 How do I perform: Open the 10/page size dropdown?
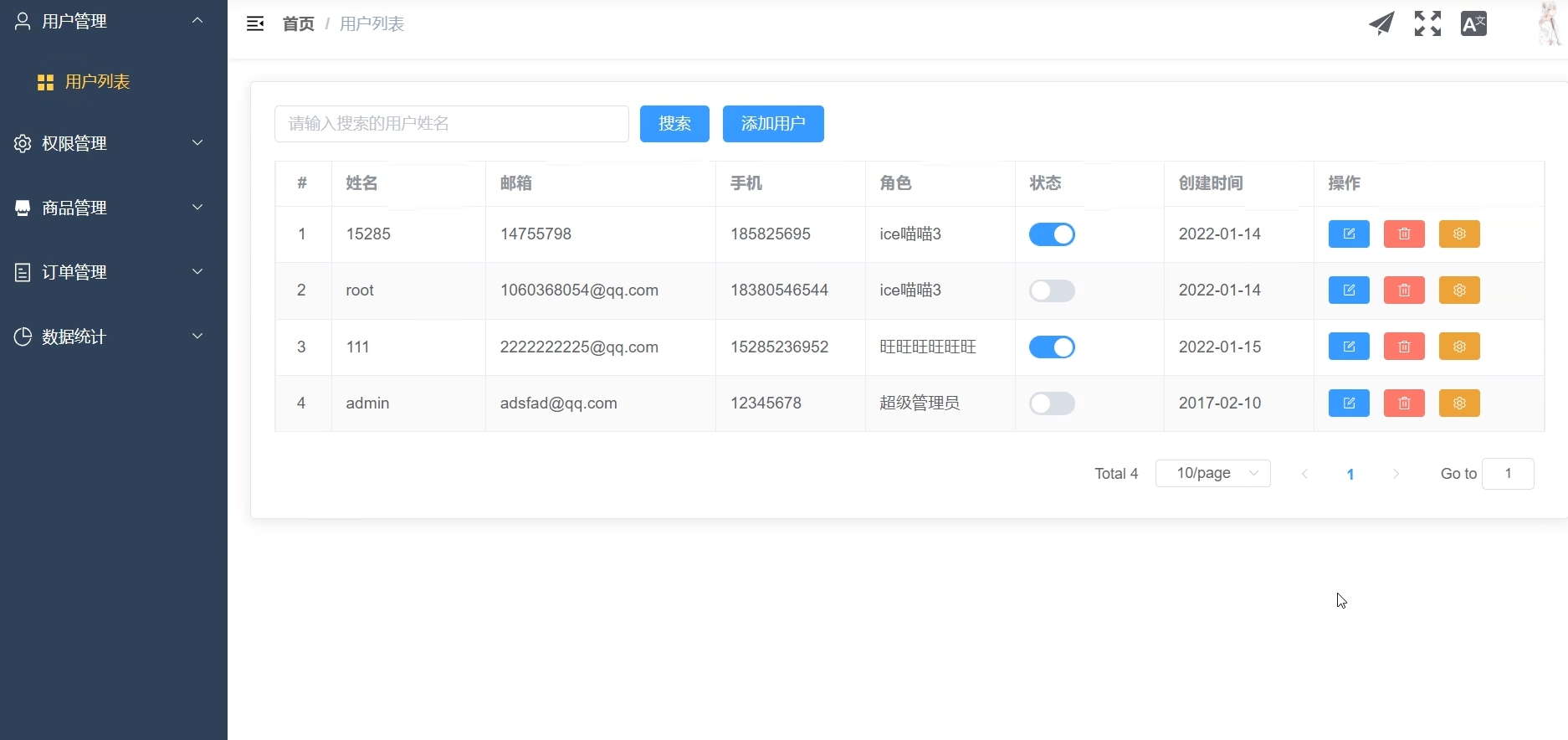[x=1212, y=474]
